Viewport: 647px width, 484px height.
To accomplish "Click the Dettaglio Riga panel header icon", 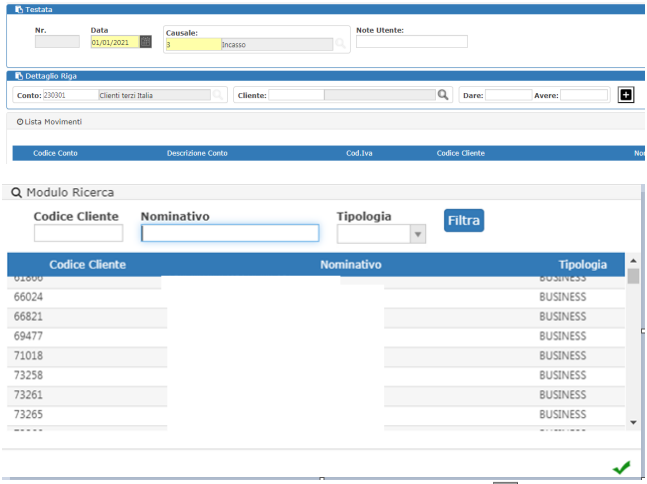I will tap(19, 76).
